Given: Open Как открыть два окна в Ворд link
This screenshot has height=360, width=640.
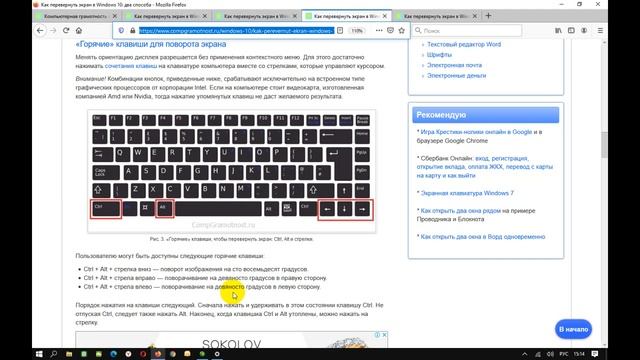Looking at the screenshot, I should (482, 237).
